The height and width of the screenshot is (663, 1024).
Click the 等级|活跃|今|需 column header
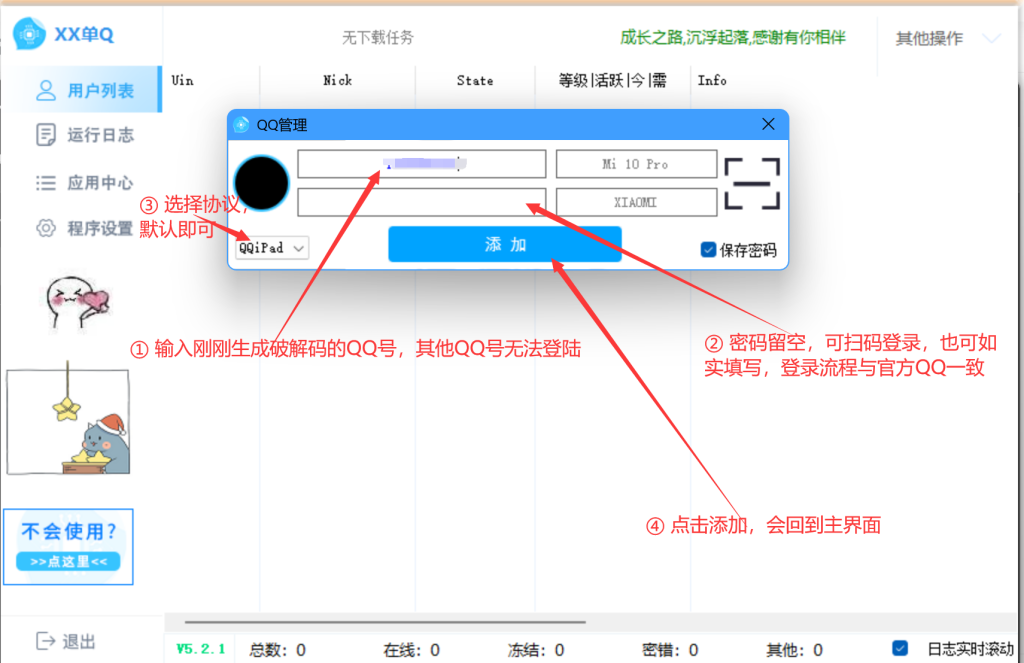point(613,80)
